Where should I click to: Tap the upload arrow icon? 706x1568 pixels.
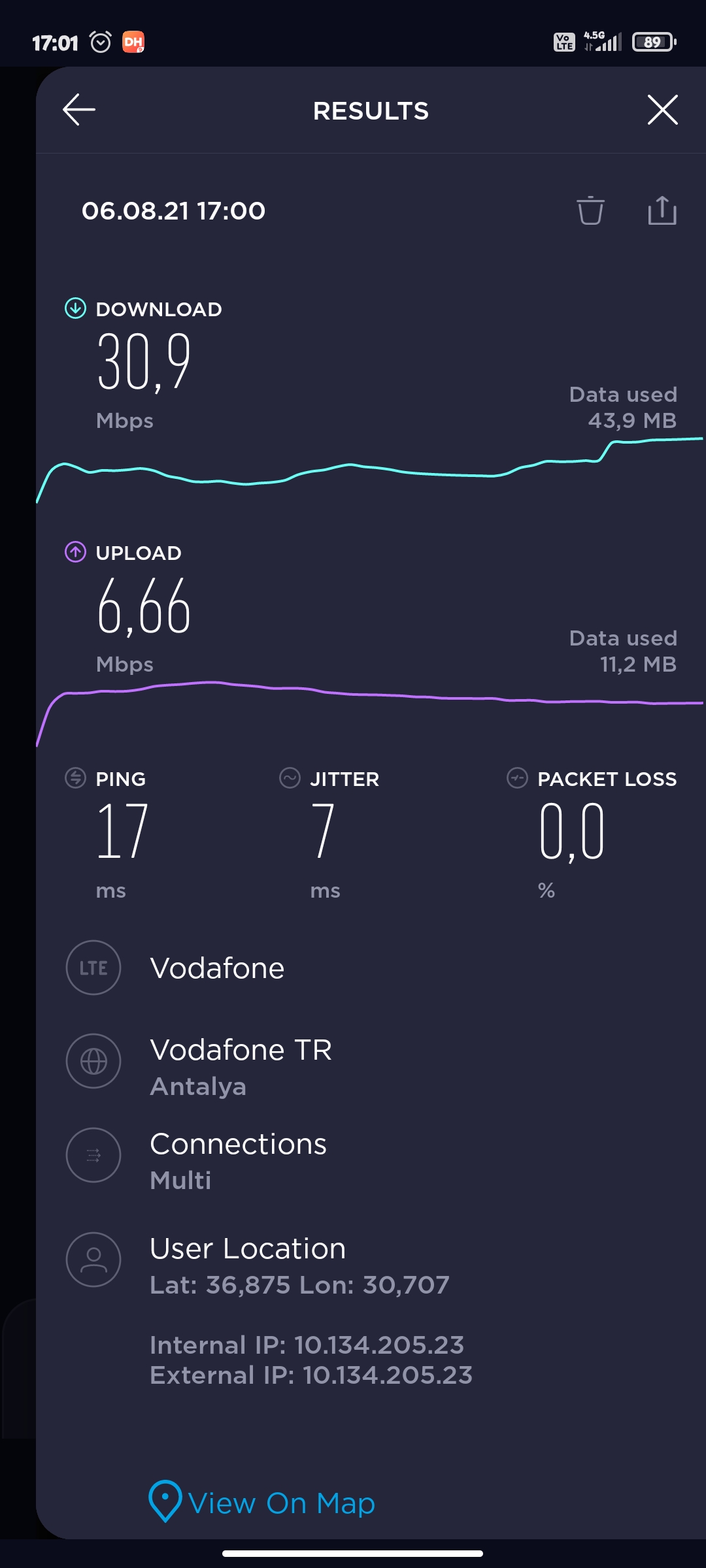tap(75, 552)
